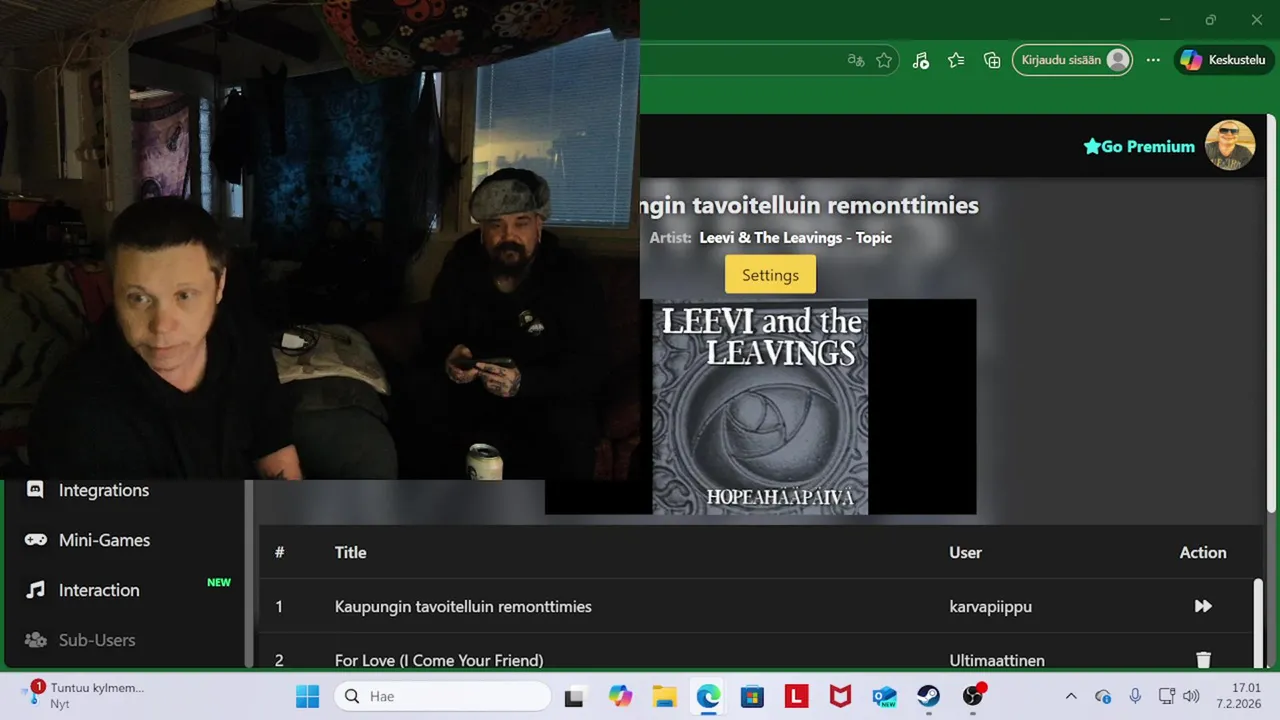The width and height of the screenshot is (1280, 720).
Task: Click the Mini-Games gamepad icon
Action: [35, 540]
